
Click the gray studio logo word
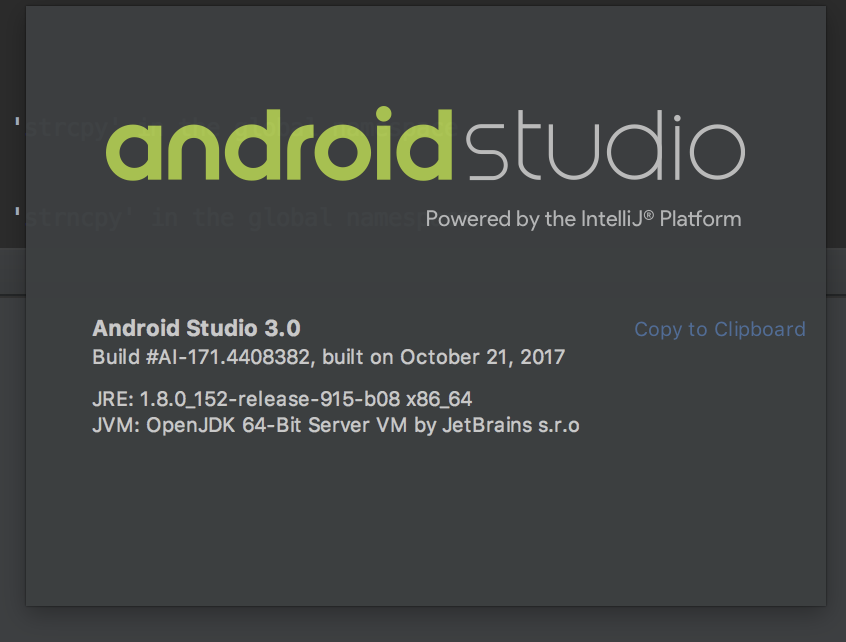[x=605, y=146]
